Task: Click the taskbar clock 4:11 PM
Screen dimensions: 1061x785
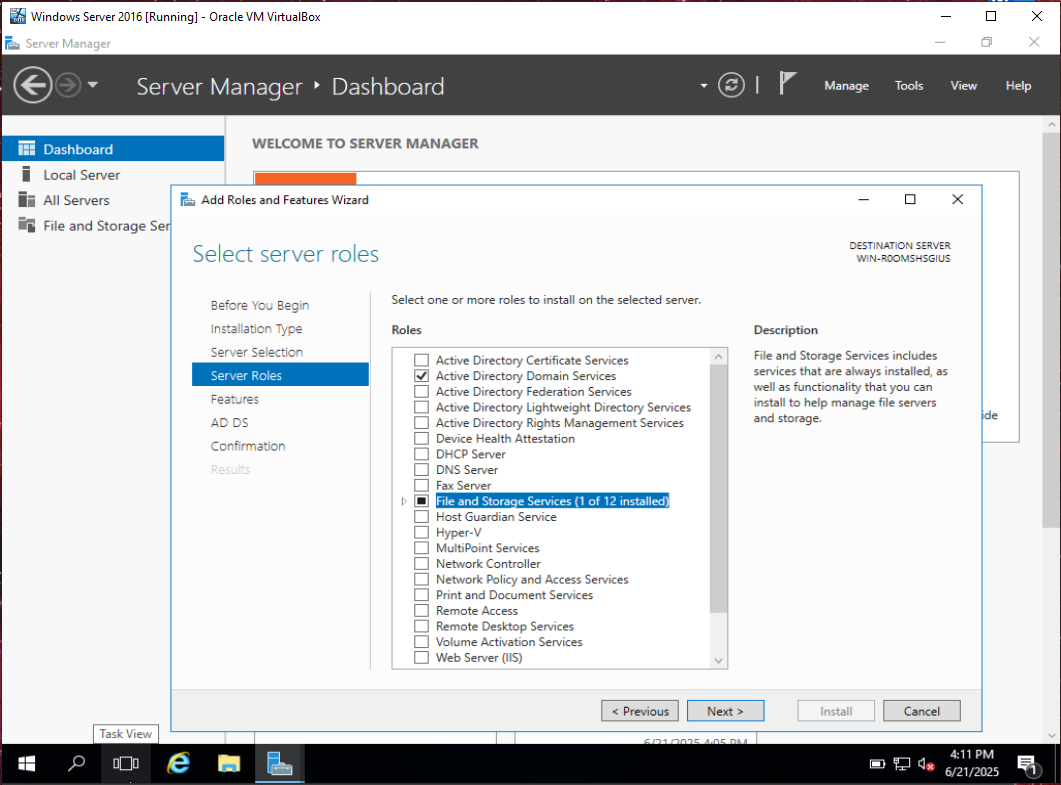Action: 972,755
